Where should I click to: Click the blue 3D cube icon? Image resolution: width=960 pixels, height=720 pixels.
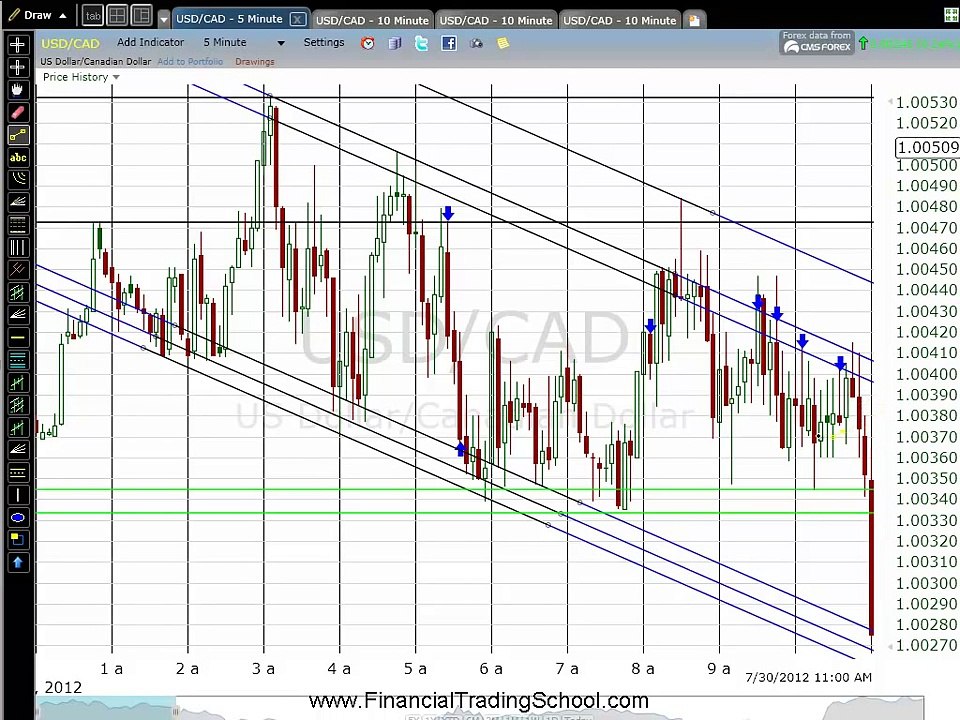tap(395, 43)
